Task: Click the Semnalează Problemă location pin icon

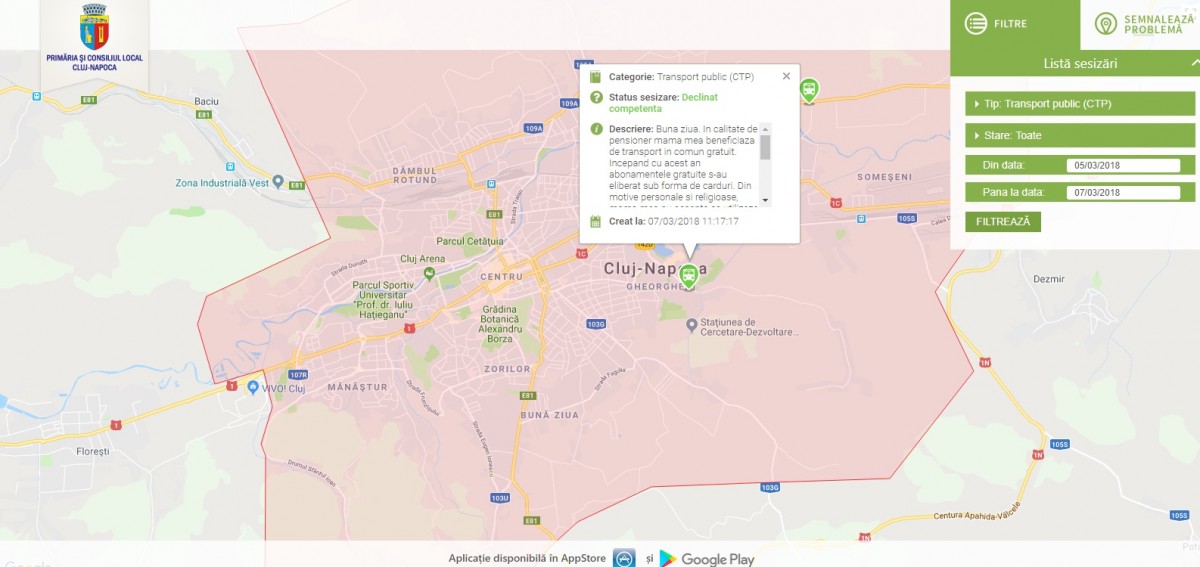Action: coord(1105,24)
